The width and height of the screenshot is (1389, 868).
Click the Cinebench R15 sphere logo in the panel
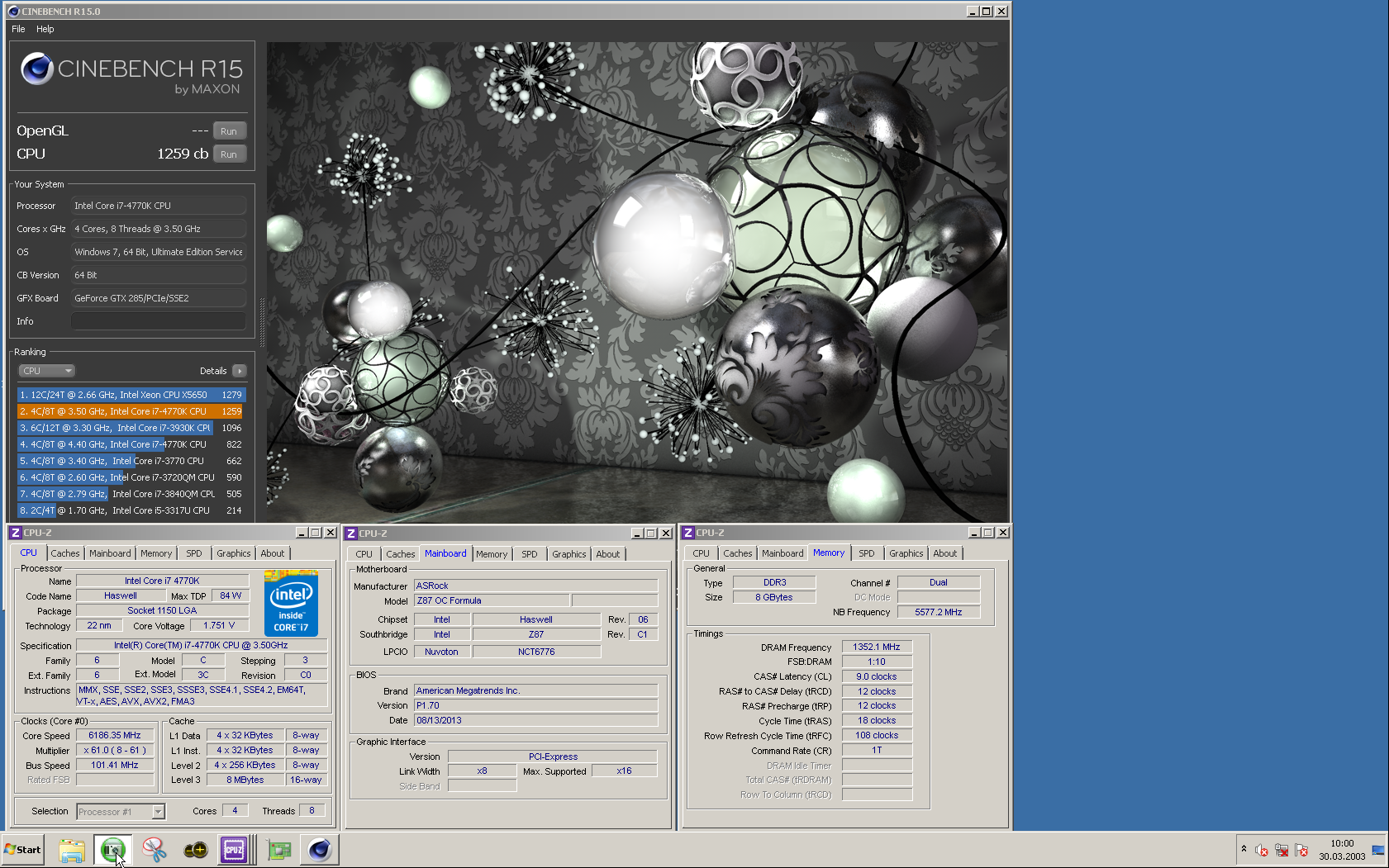click(x=37, y=69)
